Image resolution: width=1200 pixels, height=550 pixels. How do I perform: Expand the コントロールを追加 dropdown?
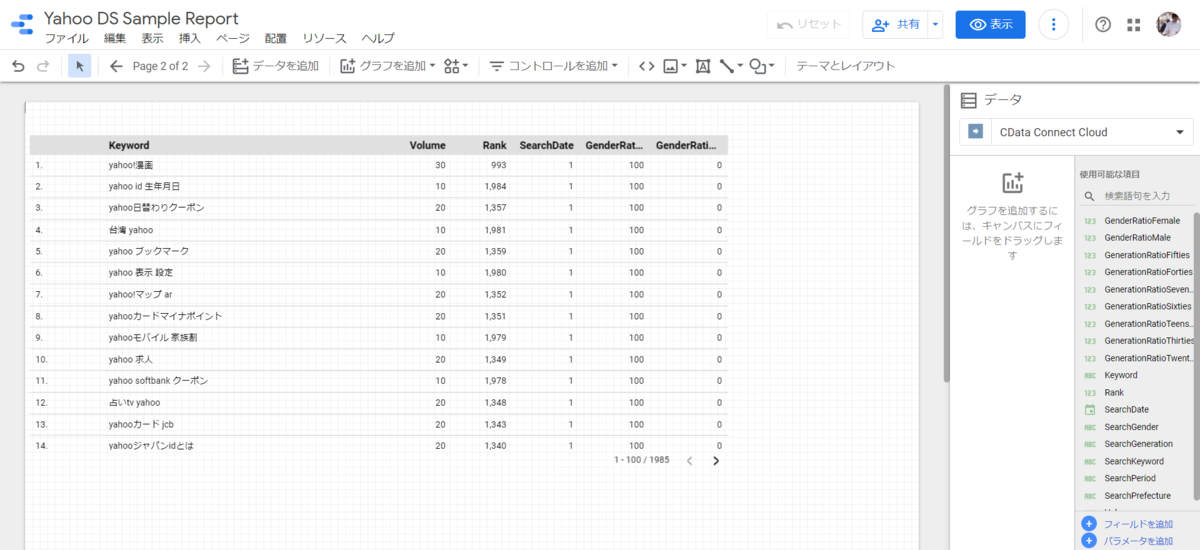point(614,66)
